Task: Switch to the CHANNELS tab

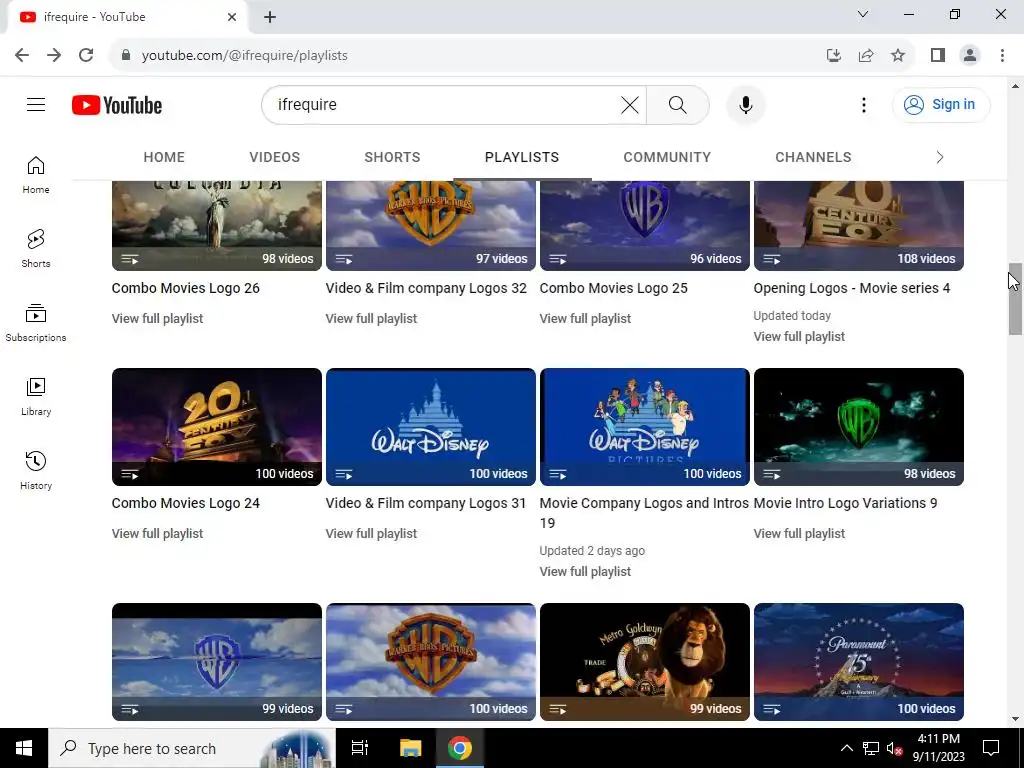Action: coord(813,157)
